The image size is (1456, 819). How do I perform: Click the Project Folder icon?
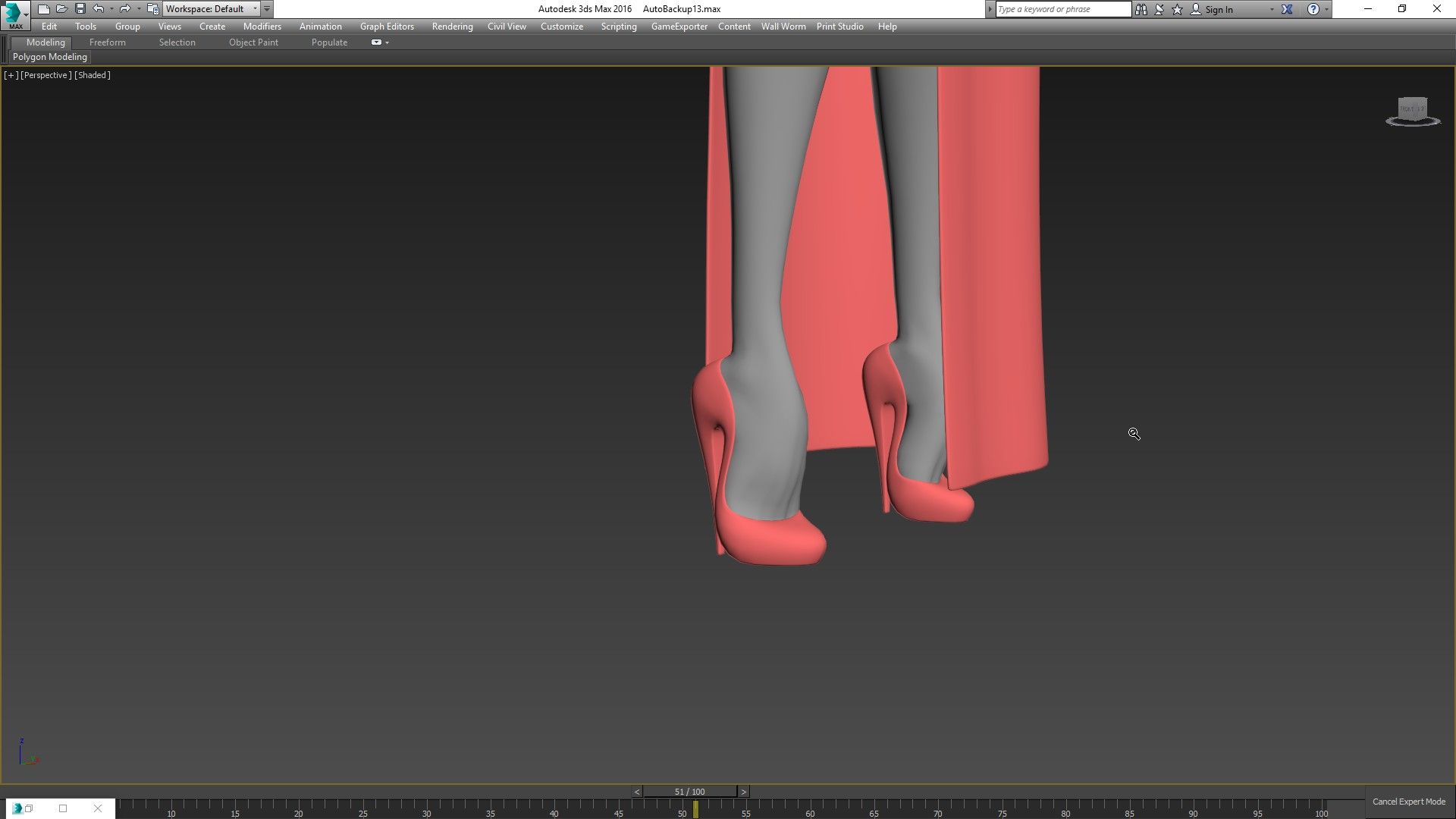pyautogui.click(x=153, y=9)
